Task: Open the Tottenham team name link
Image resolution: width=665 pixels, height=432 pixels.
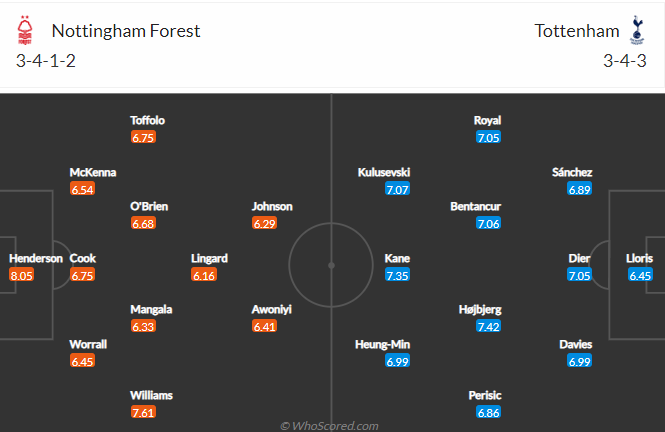Action: pyautogui.click(x=577, y=31)
